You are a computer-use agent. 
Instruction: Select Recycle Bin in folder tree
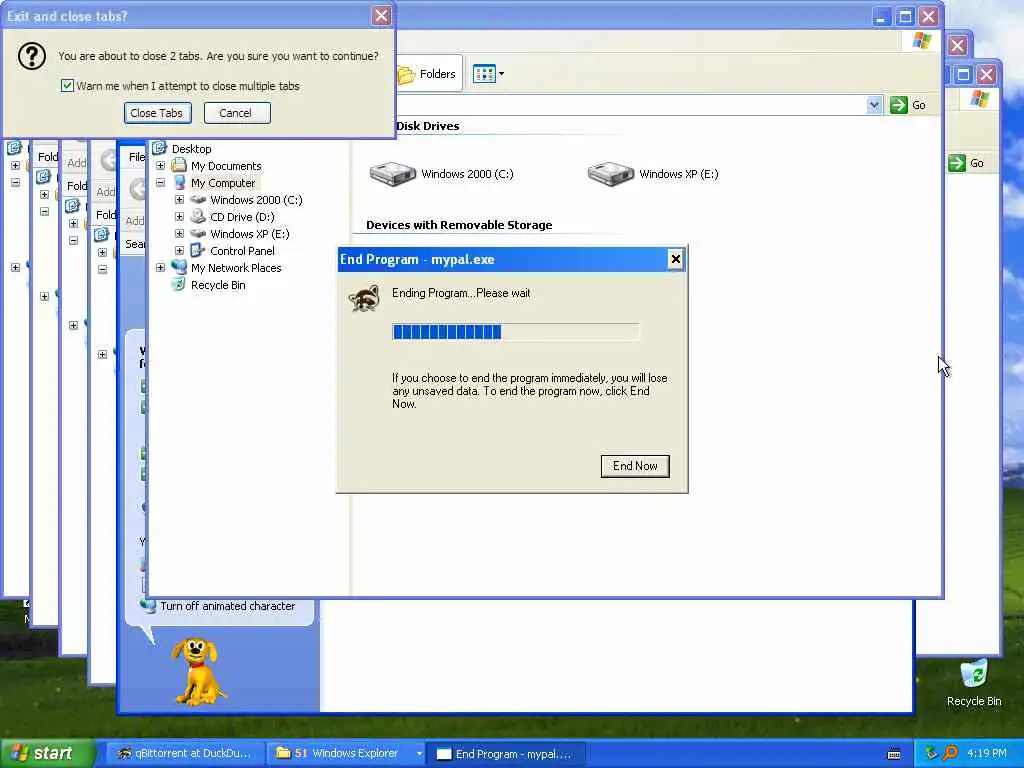click(218, 285)
